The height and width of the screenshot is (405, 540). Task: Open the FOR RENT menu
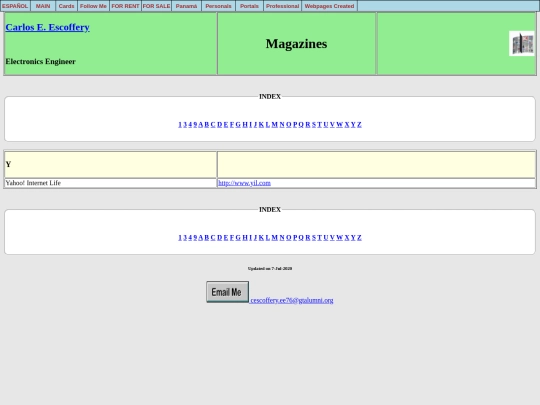(x=125, y=6)
